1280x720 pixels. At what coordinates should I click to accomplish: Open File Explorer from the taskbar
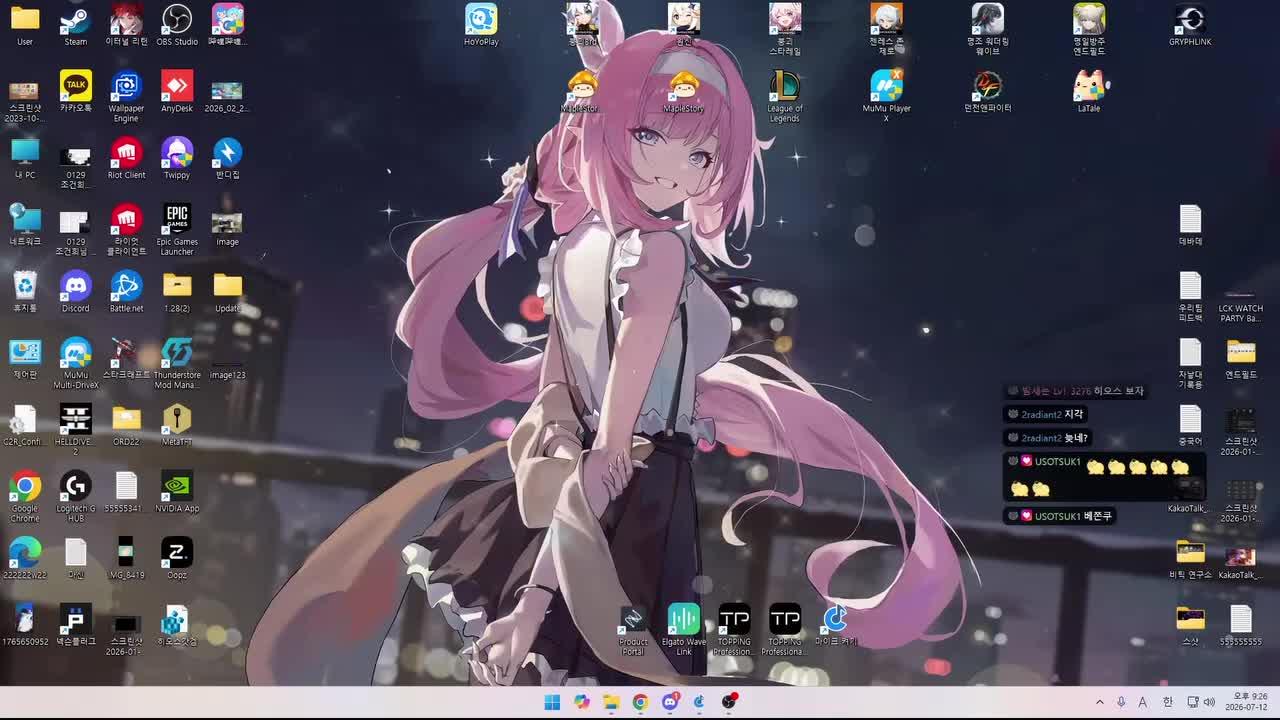[x=611, y=702]
